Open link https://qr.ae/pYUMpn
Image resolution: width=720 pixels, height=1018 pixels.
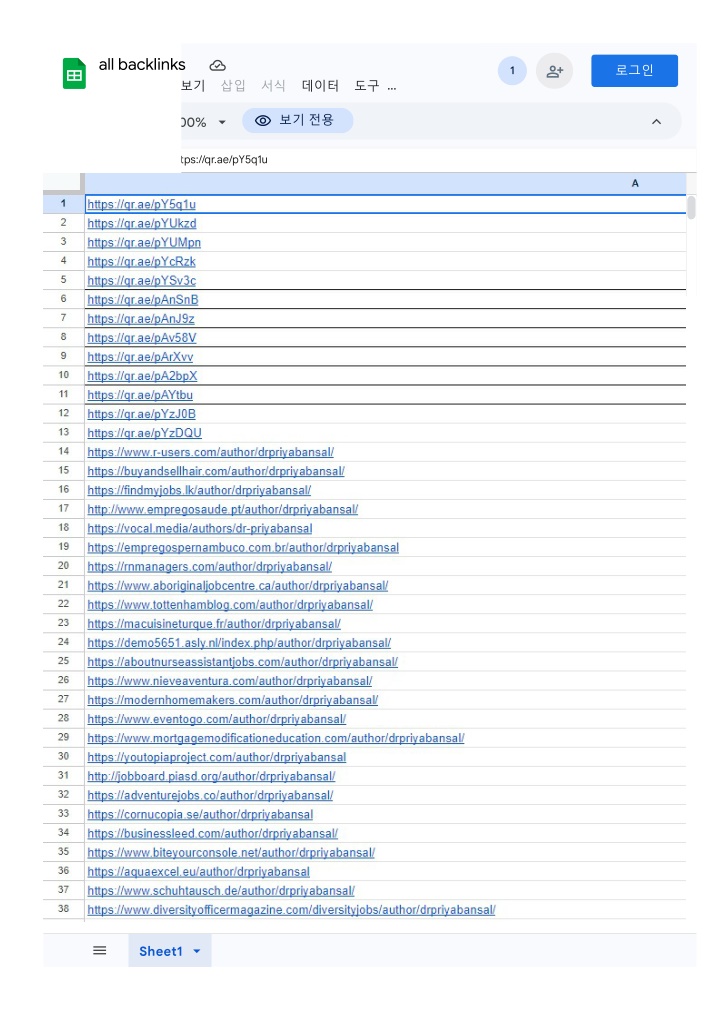pyautogui.click(x=144, y=242)
